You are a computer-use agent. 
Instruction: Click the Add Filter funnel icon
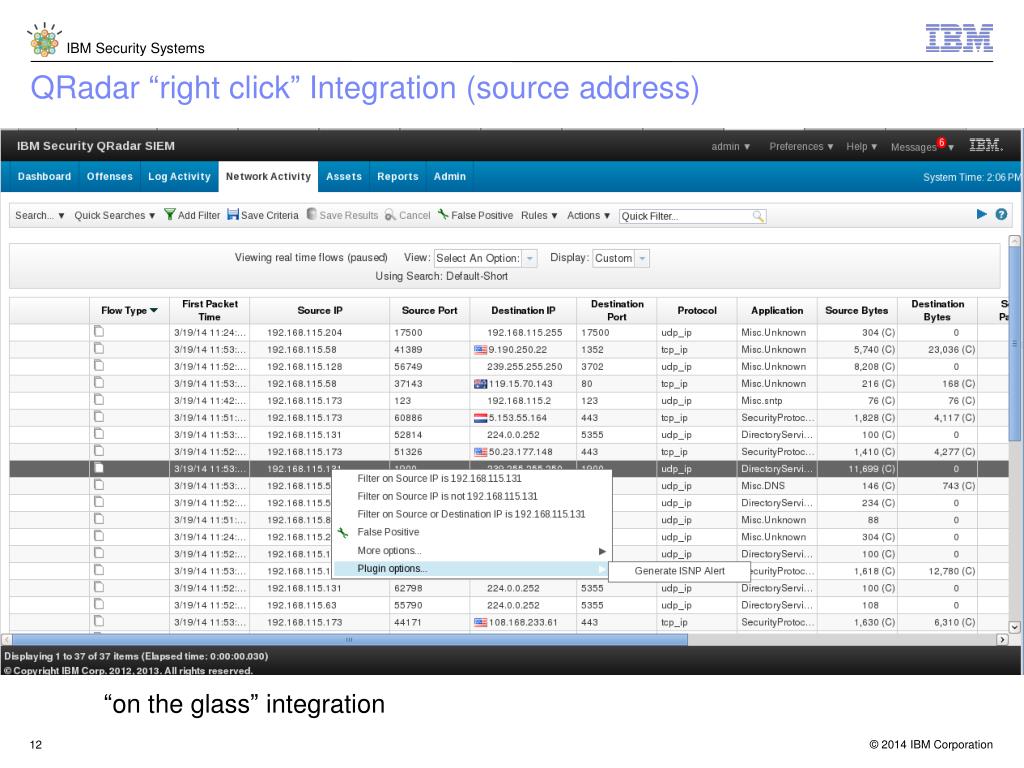170,215
